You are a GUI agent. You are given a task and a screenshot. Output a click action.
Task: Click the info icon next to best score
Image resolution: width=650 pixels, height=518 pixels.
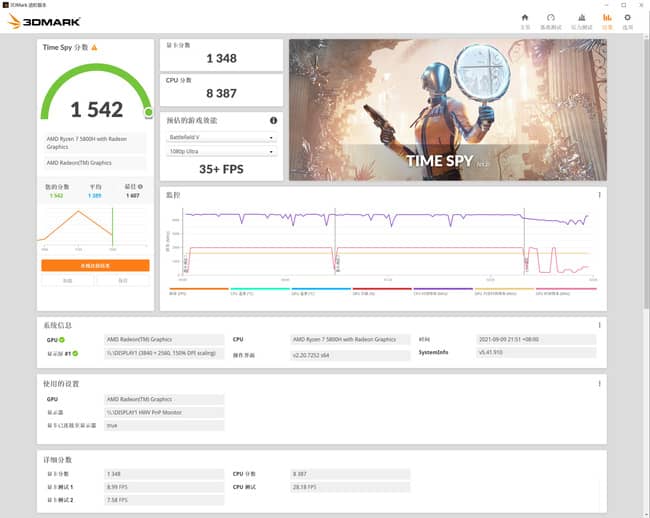pyautogui.click(x=140, y=186)
